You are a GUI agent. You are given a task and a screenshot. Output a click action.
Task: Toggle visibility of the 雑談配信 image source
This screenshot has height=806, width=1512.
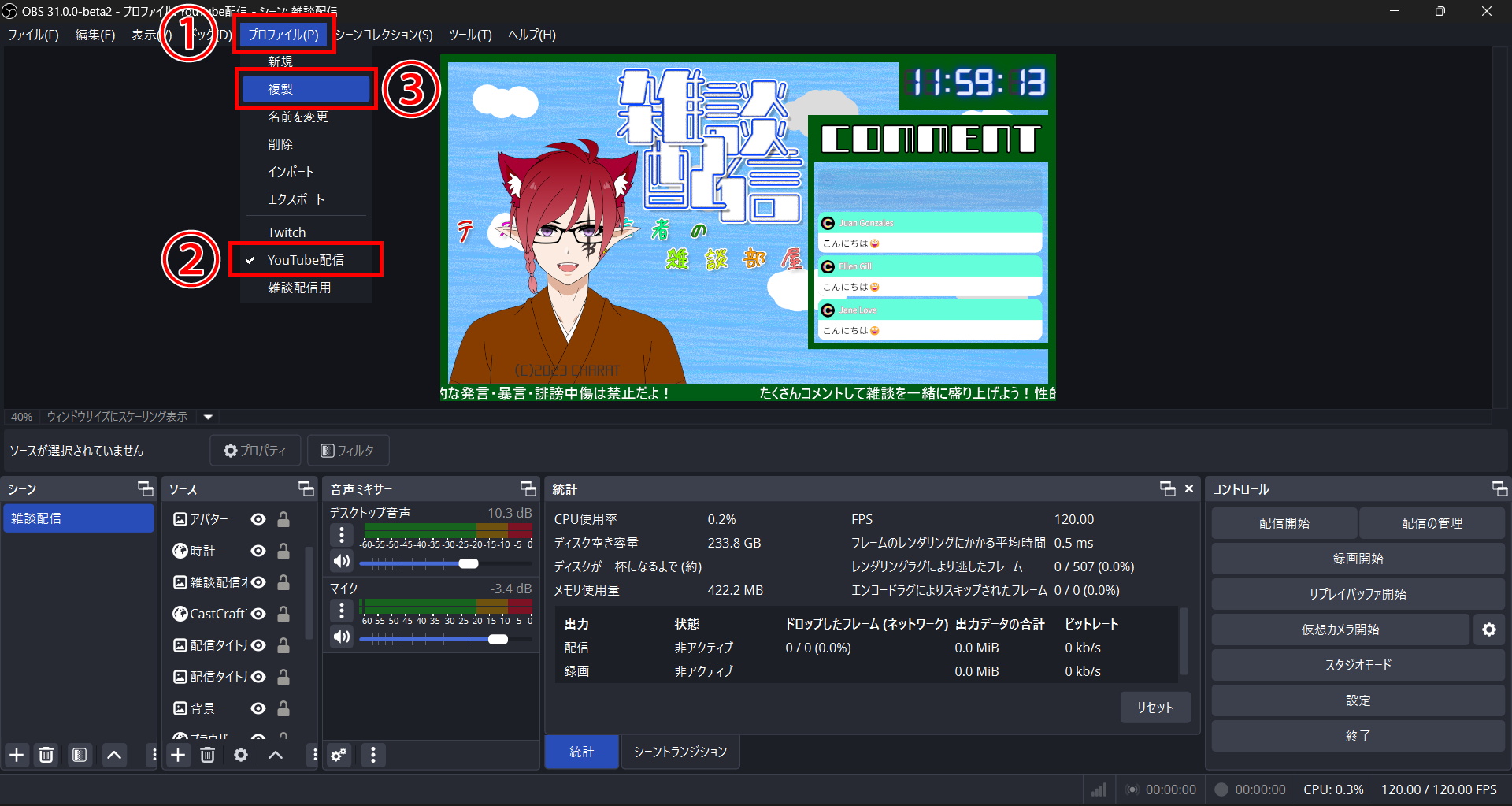point(258,582)
